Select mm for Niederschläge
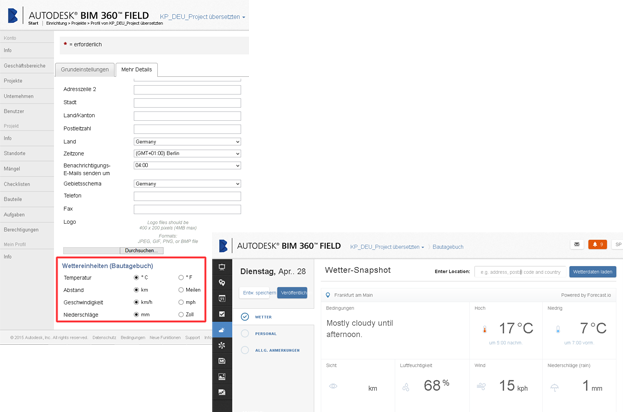623x412 pixels. pyautogui.click(x=136, y=315)
